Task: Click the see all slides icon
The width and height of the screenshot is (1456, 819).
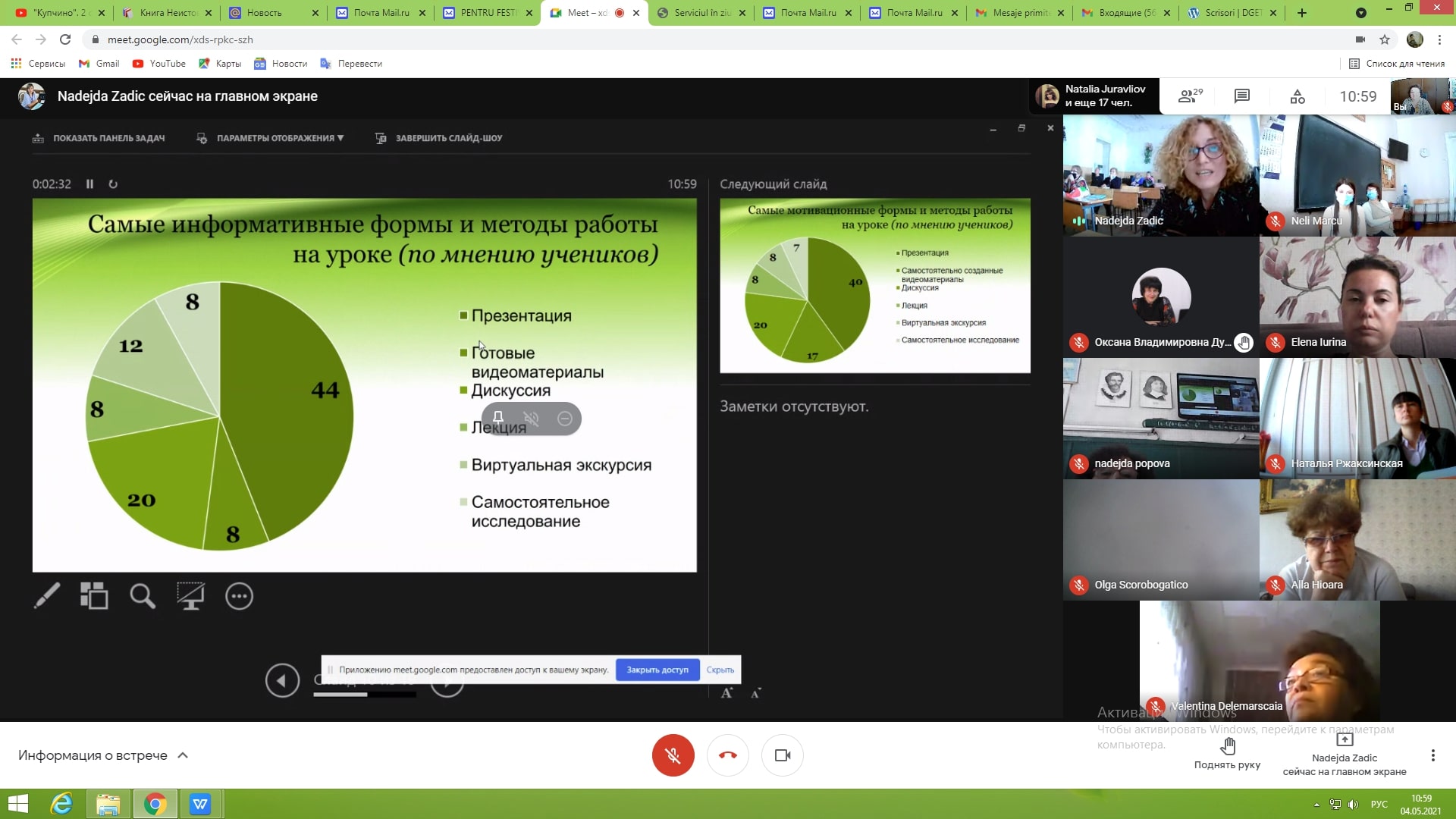Action: point(94,596)
